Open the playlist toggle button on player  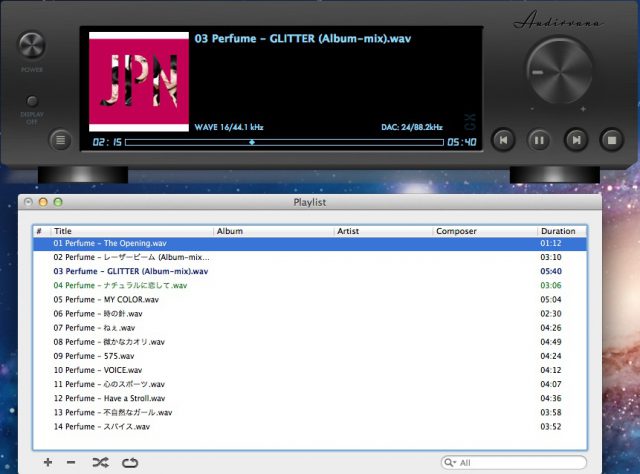click(x=60, y=140)
